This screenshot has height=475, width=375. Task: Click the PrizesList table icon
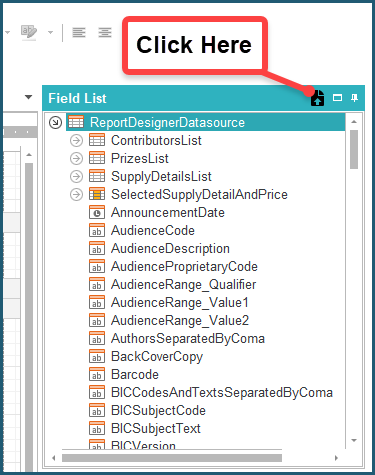pyautogui.click(x=97, y=158)
